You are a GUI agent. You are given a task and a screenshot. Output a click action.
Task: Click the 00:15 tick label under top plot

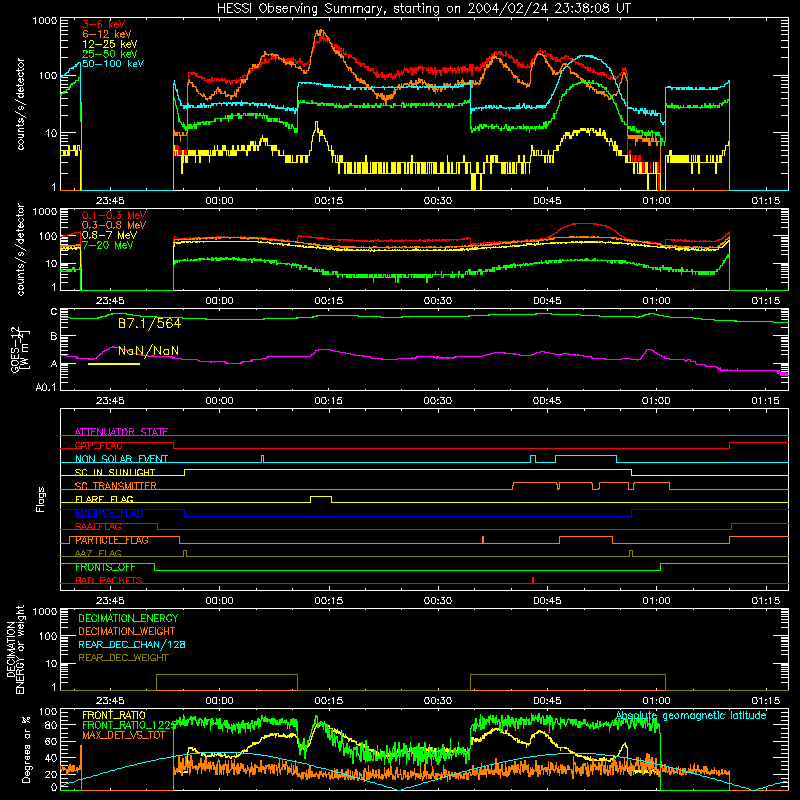(x=329, y=201)
